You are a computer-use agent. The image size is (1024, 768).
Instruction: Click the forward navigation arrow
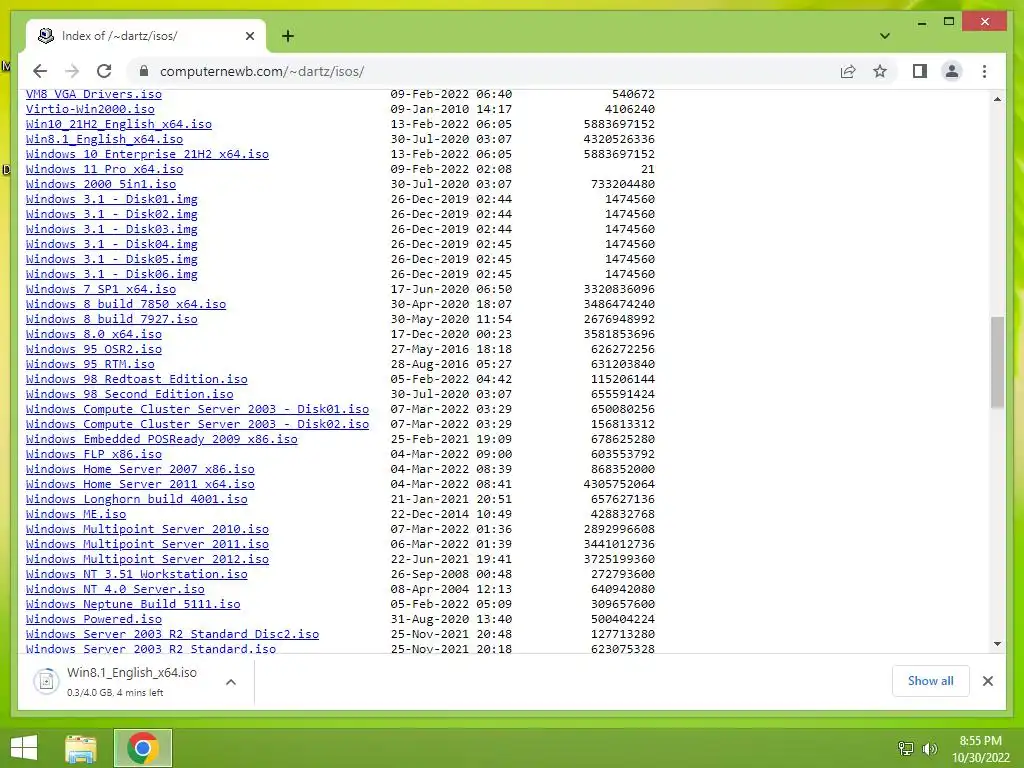[x=72, y=71]
